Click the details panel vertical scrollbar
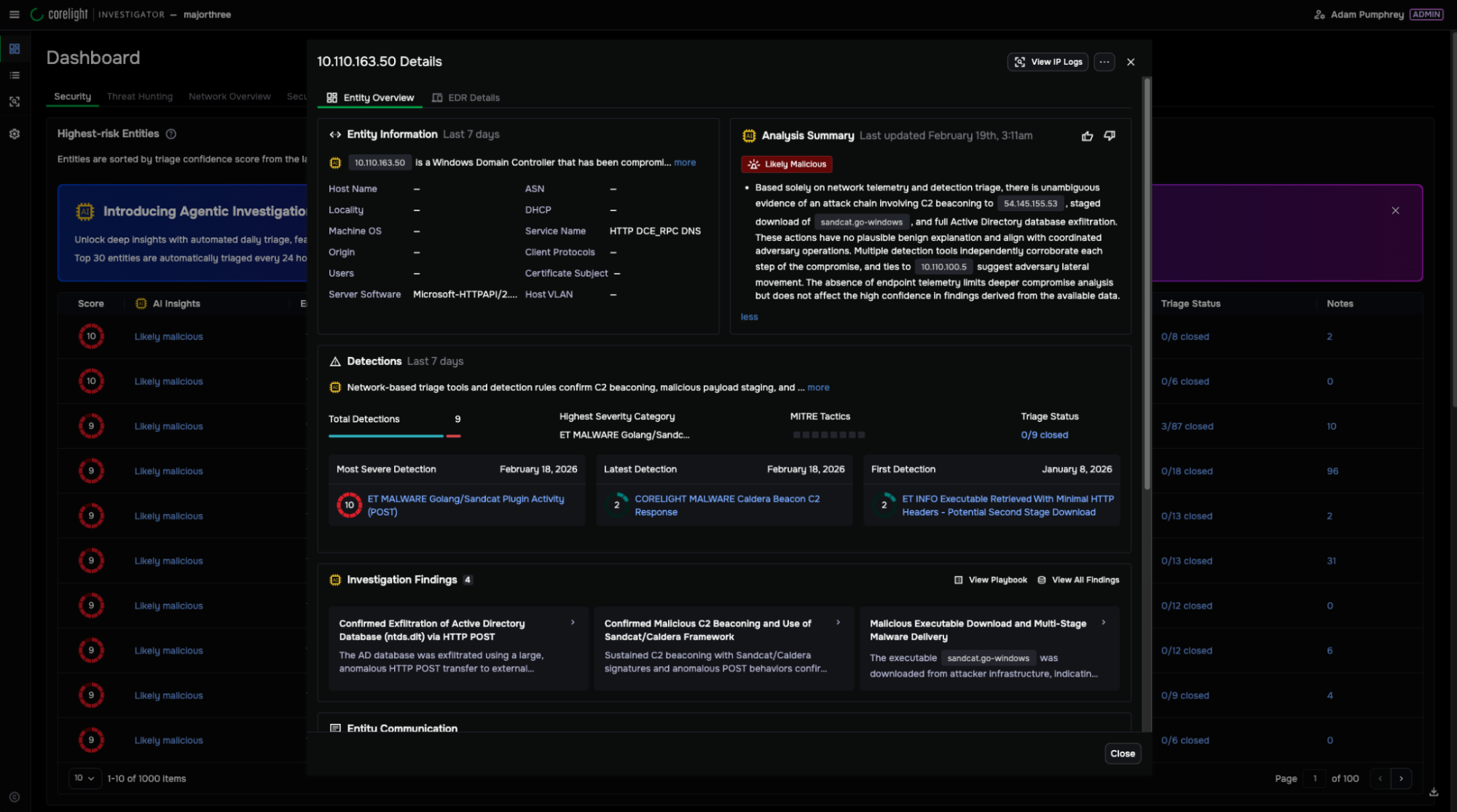Image resolution: width=1457 pixels, height=812 pixels. (x=1147, y=284)
